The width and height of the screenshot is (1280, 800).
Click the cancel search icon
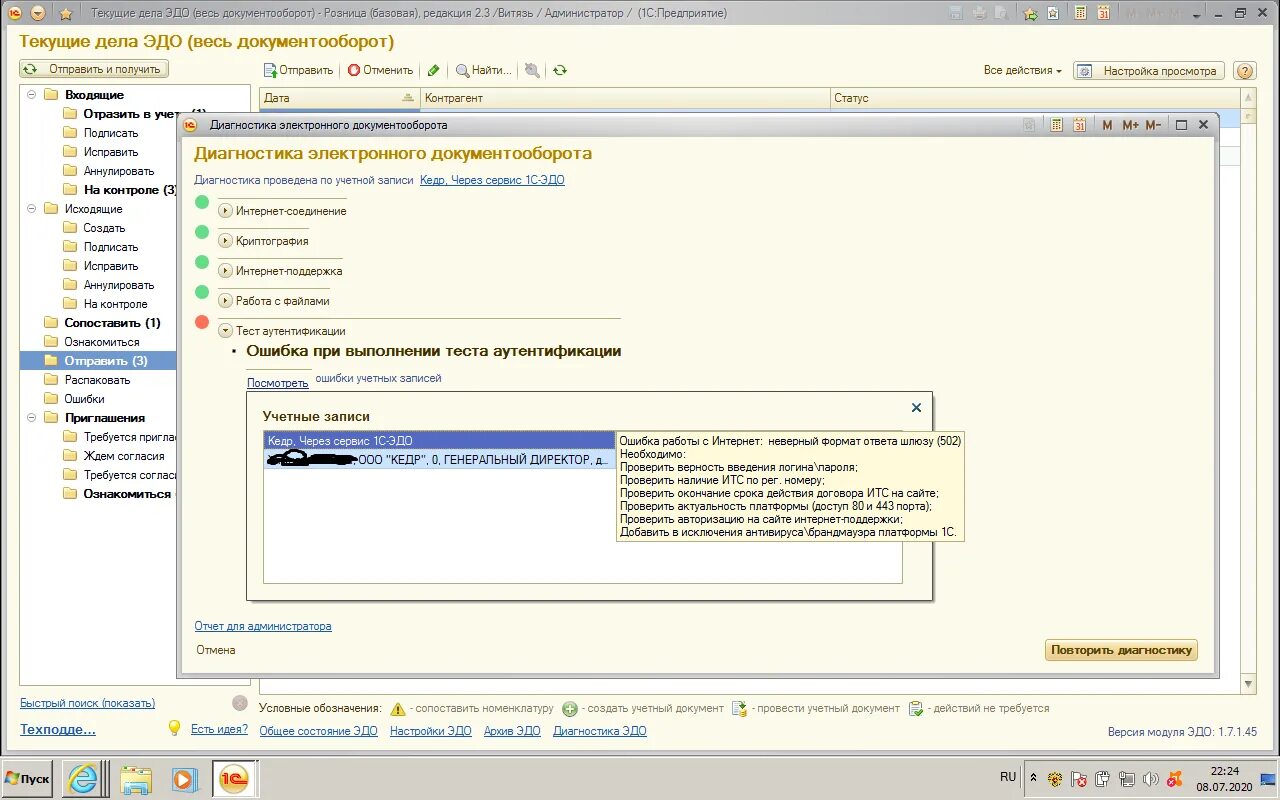[532, 70]
